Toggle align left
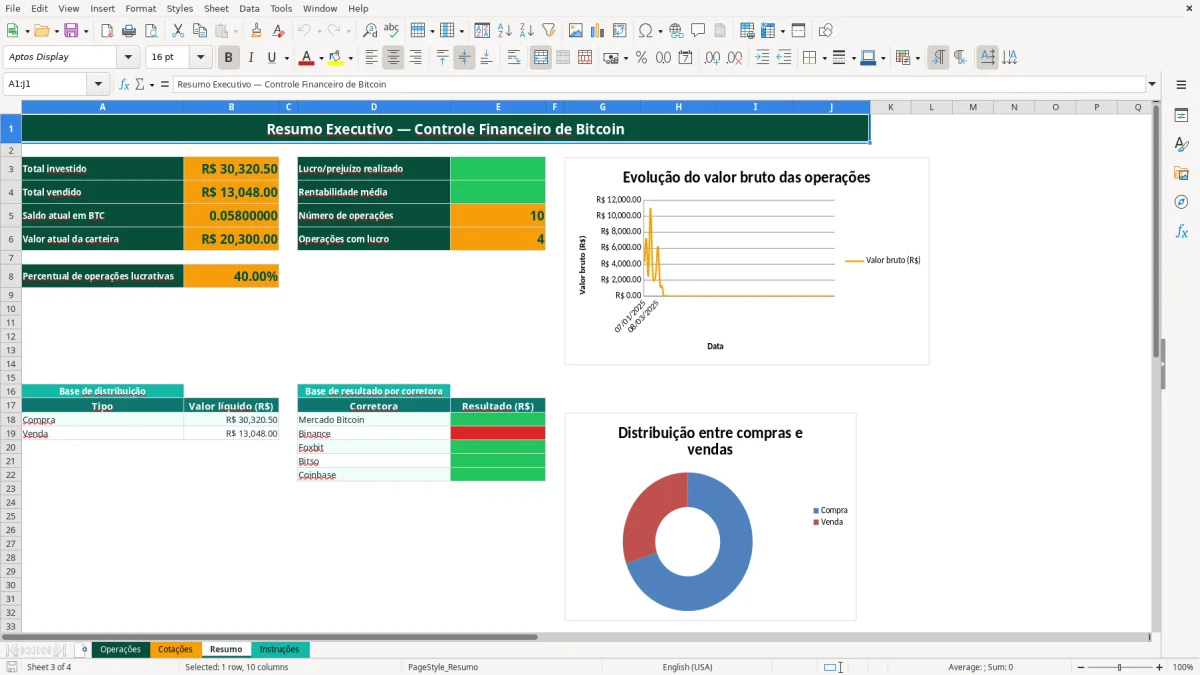This screenshot has width=1200, height=675. coord(371,58)
